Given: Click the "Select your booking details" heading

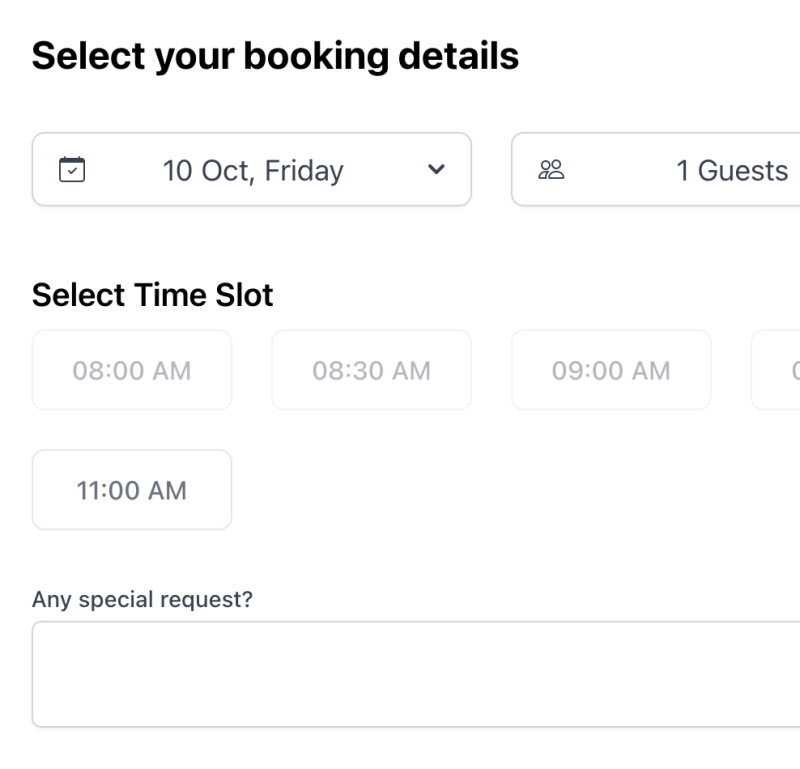Looking at the screenshot, I should coord(275,56).
